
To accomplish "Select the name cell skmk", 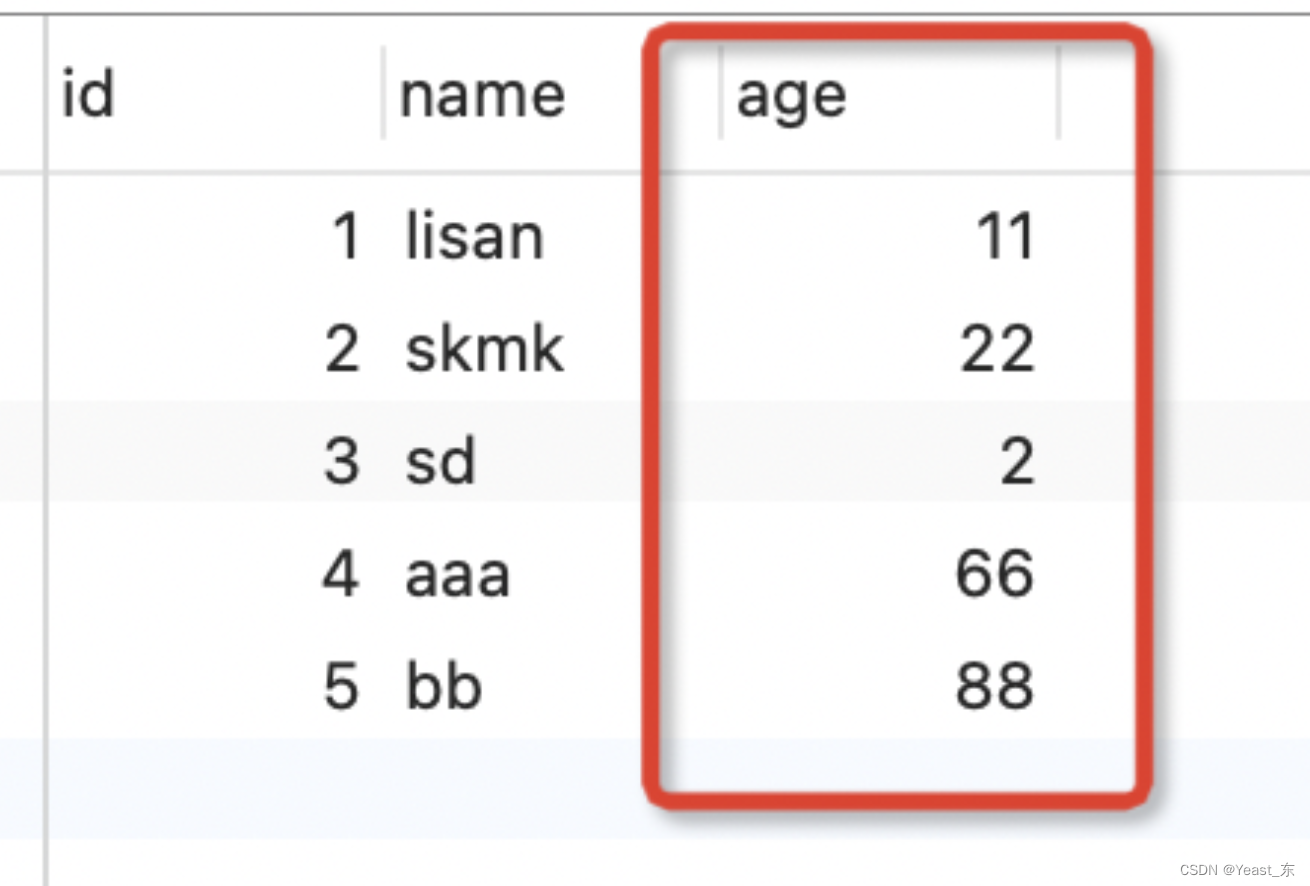I will [x=484, y=350].
